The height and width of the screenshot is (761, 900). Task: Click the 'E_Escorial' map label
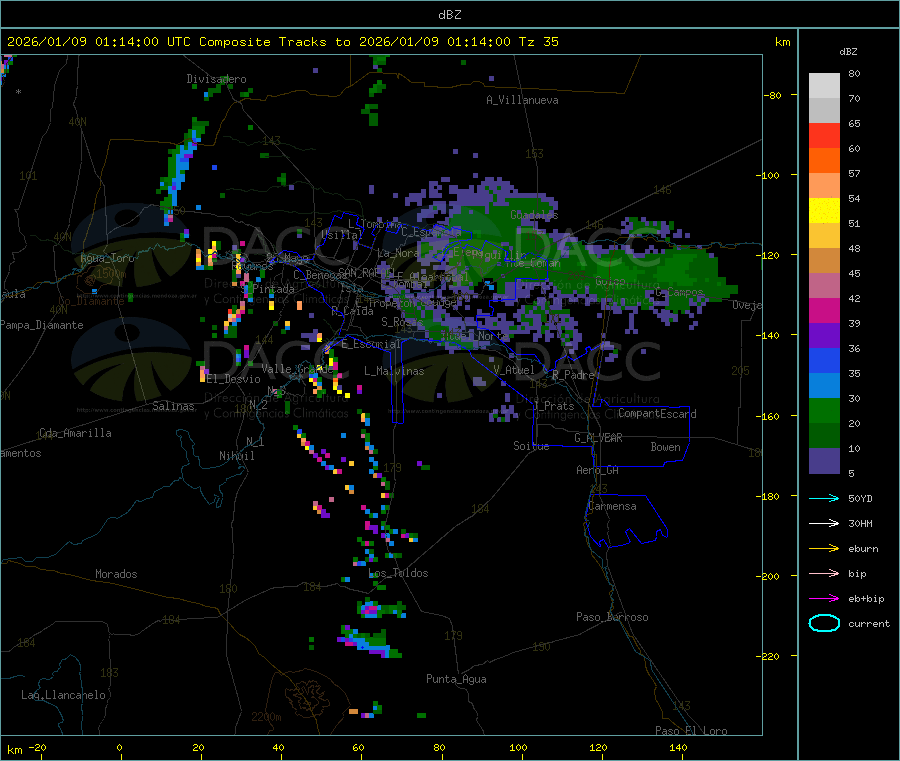coord(370,344)
